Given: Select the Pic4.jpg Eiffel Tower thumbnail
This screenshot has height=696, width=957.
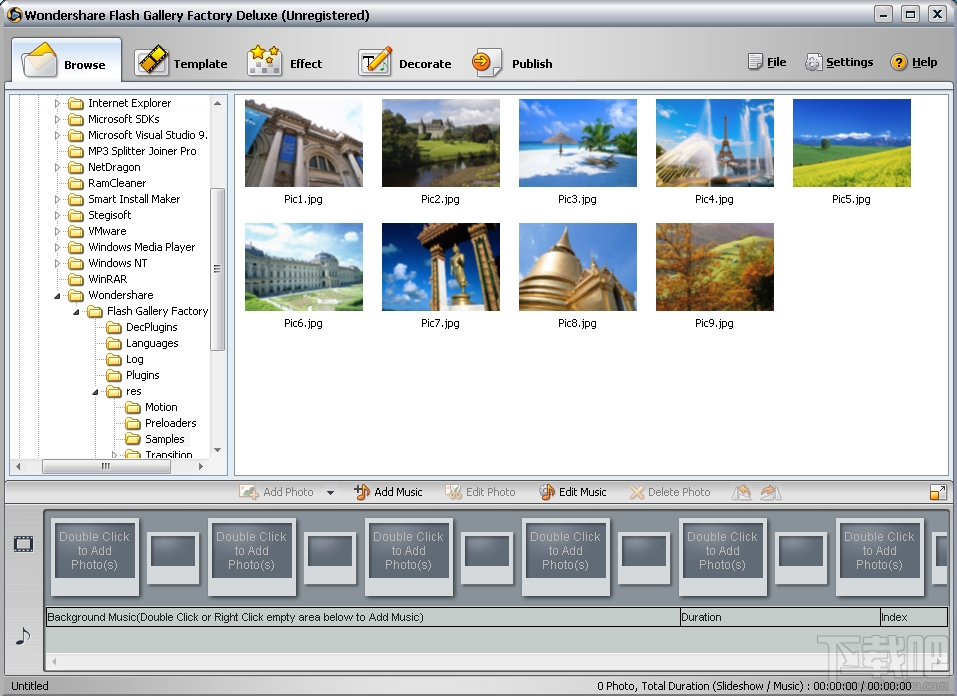Looking at the screenshot, I should pyautogui.click(x=714, y=143).
